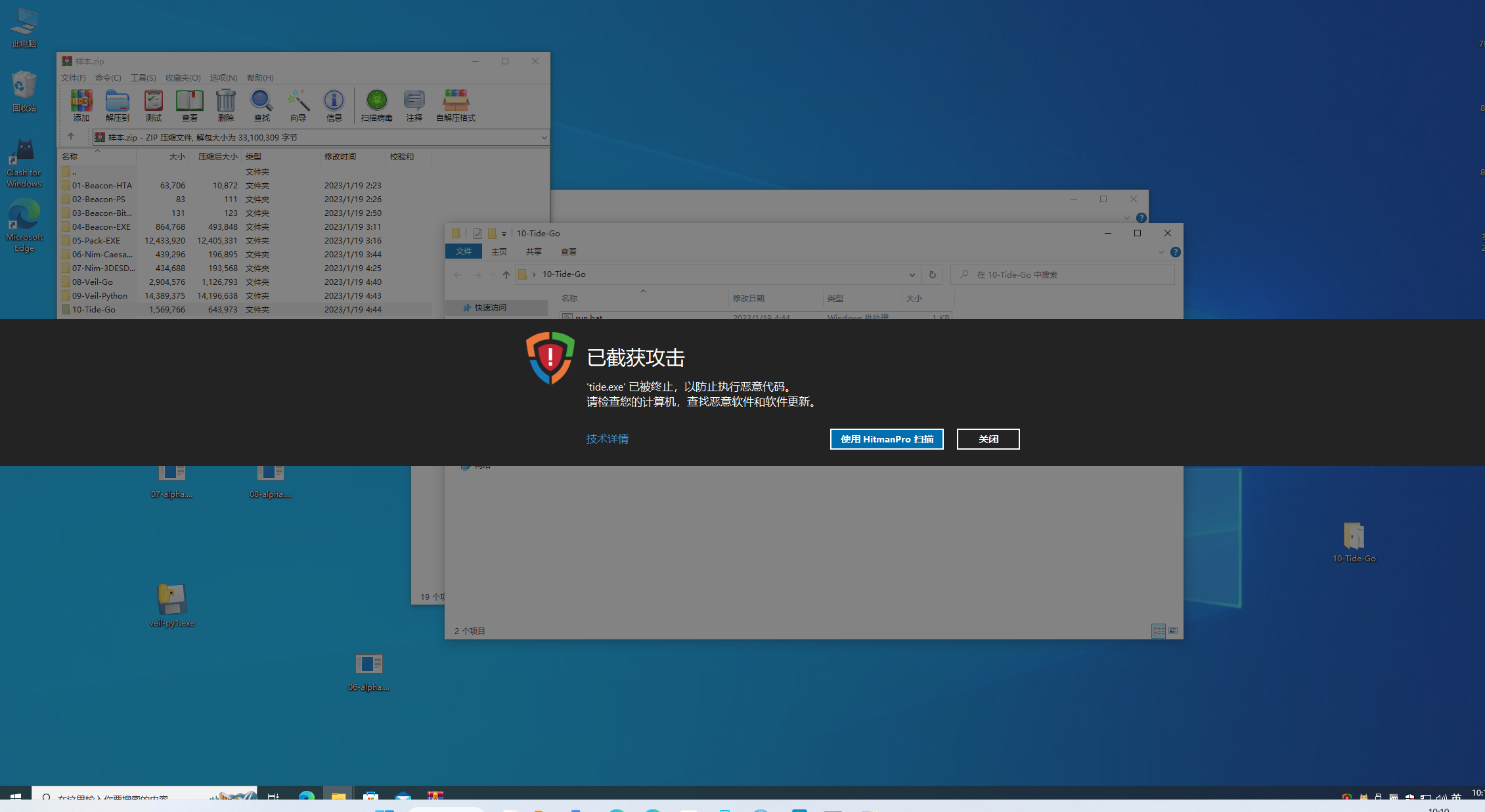1485x812 pixels.
Task: Toggle details view at Explorer bottom-right
Action: pos(1159,631)
